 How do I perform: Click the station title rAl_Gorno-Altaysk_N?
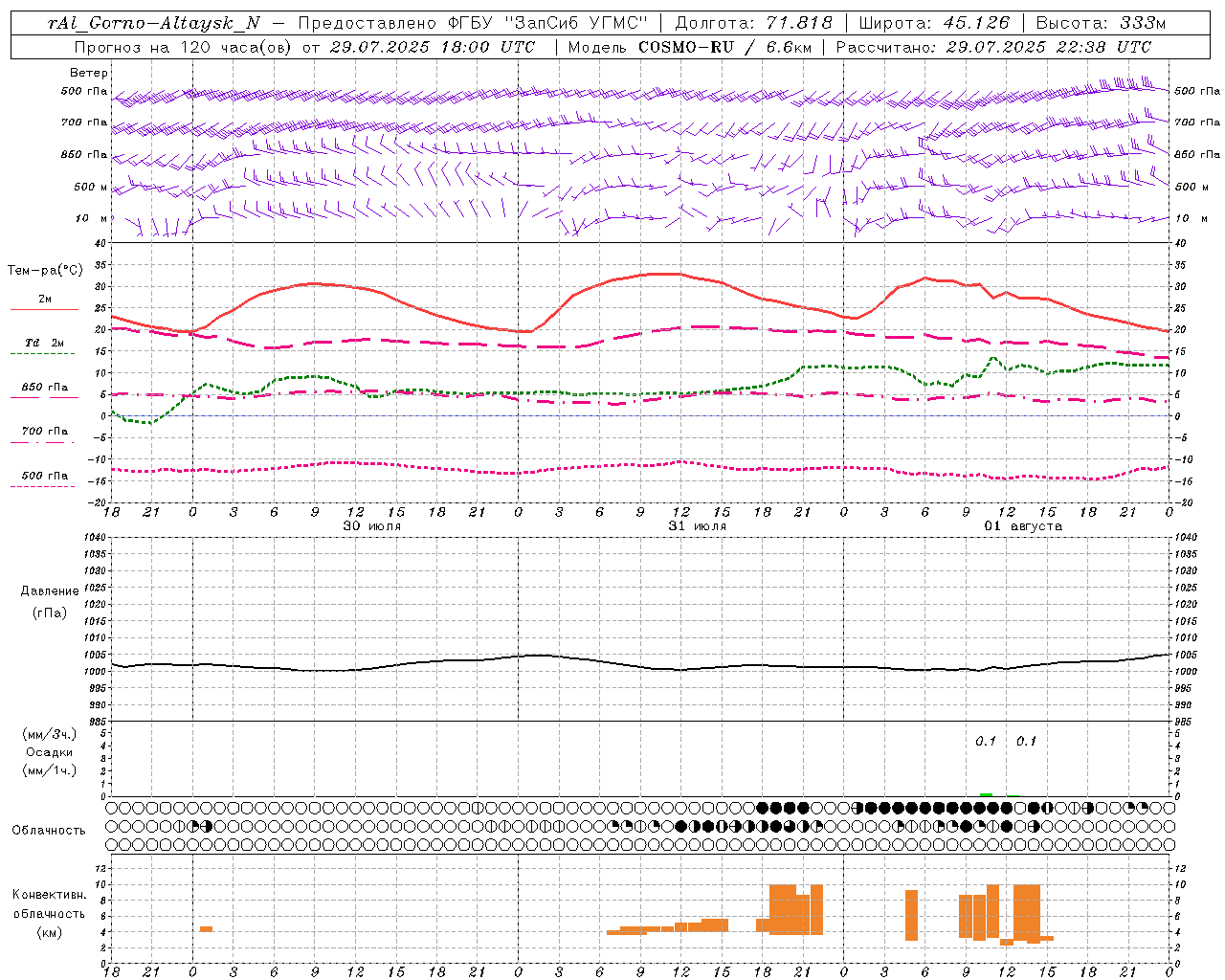[x=154, y=23]
